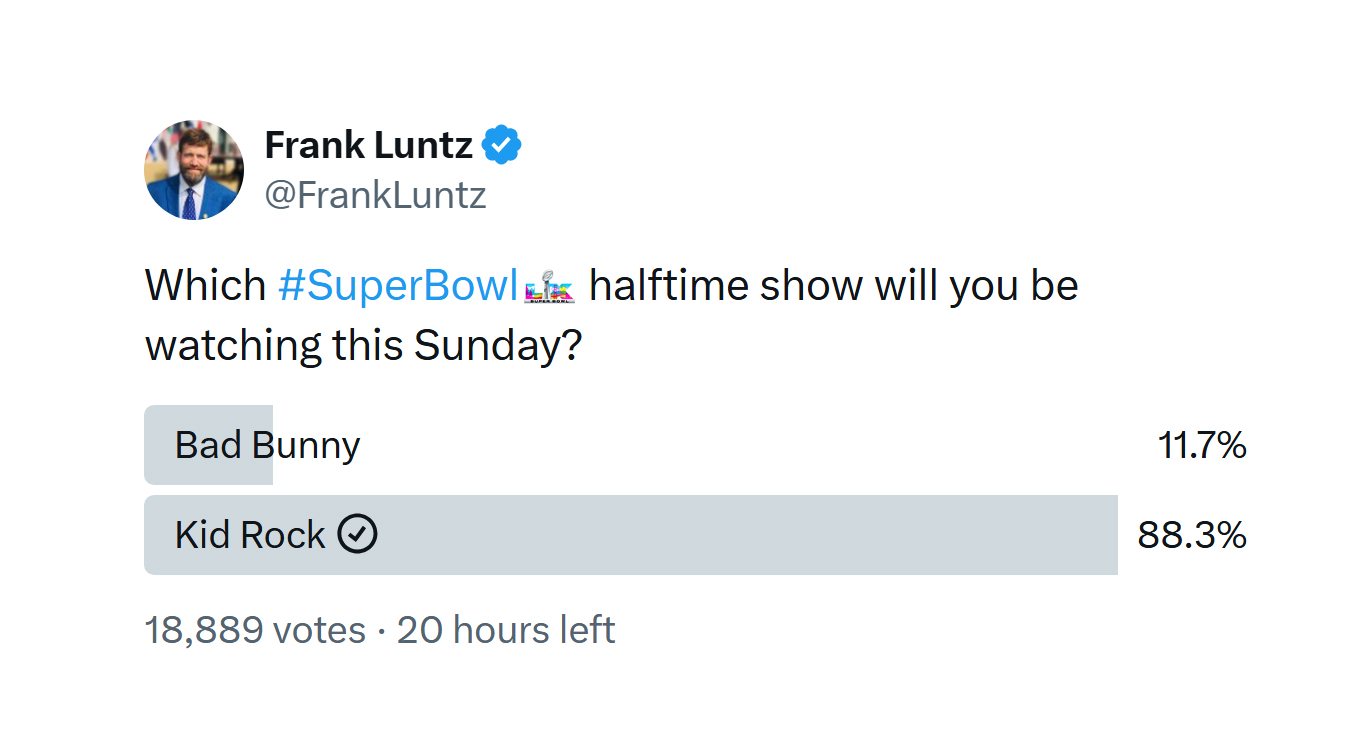
Task: Click the blue verified badge
Action: tap(501, 146)
